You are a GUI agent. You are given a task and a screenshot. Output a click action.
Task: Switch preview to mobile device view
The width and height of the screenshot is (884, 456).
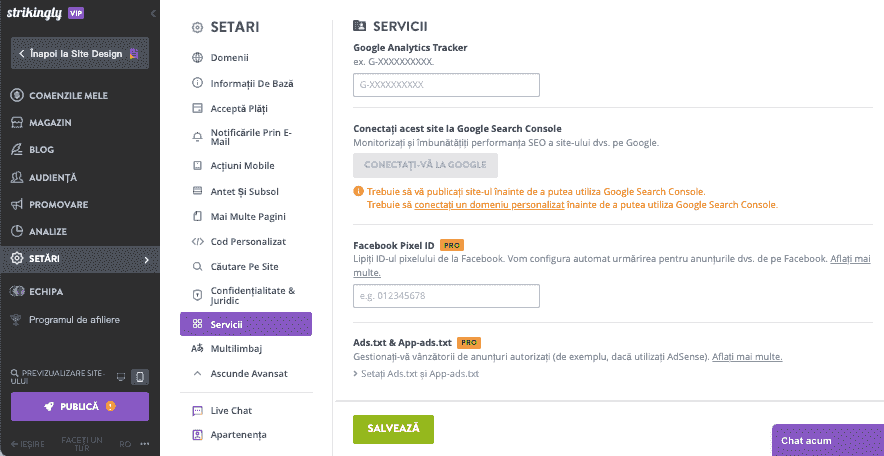140,377
